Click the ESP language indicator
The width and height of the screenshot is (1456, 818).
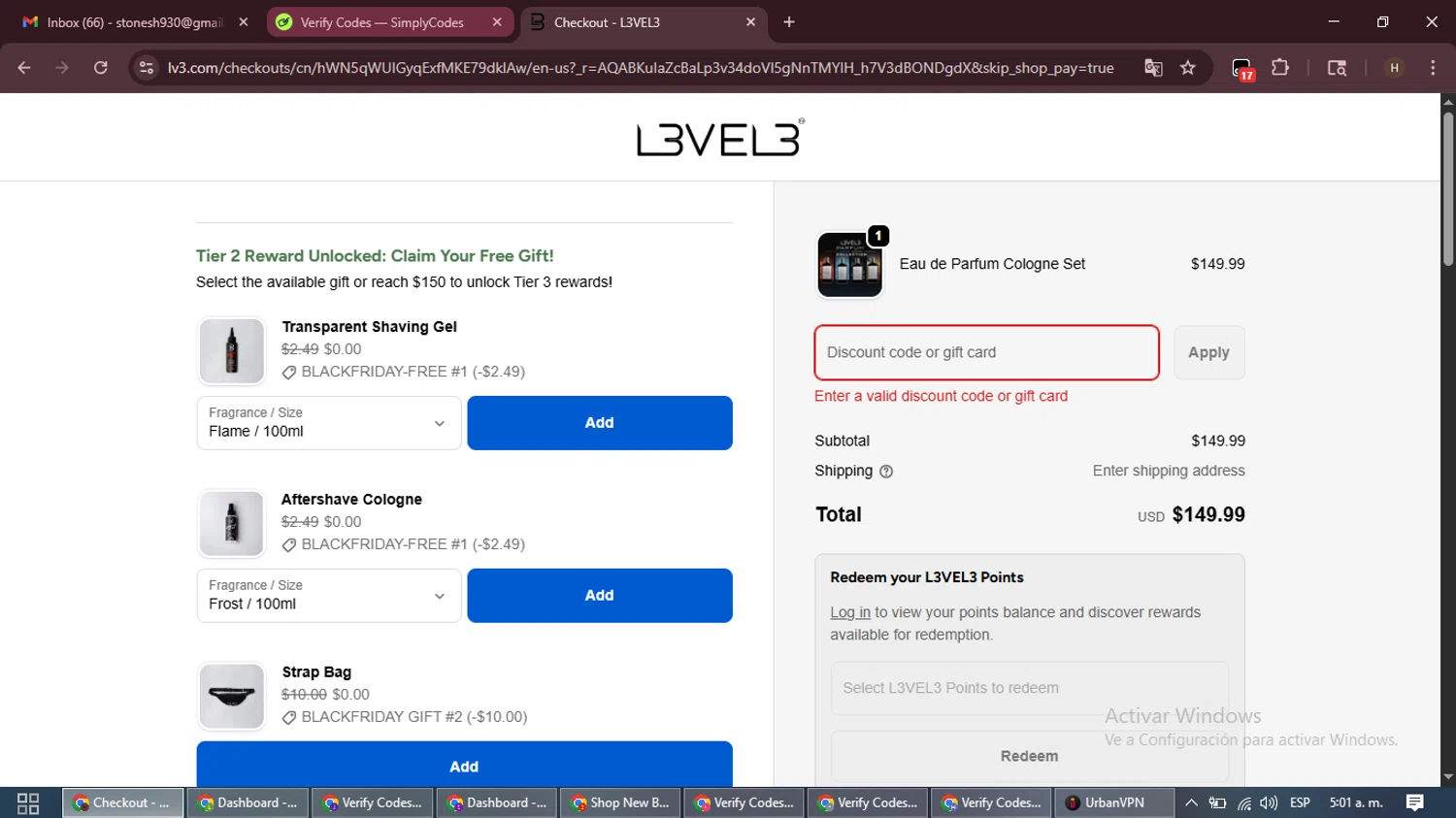(1300, 802)
